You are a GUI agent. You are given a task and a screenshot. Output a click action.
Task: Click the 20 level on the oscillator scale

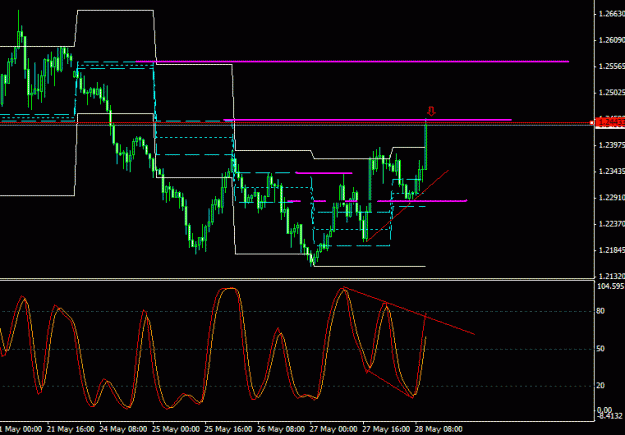point(601,386)
